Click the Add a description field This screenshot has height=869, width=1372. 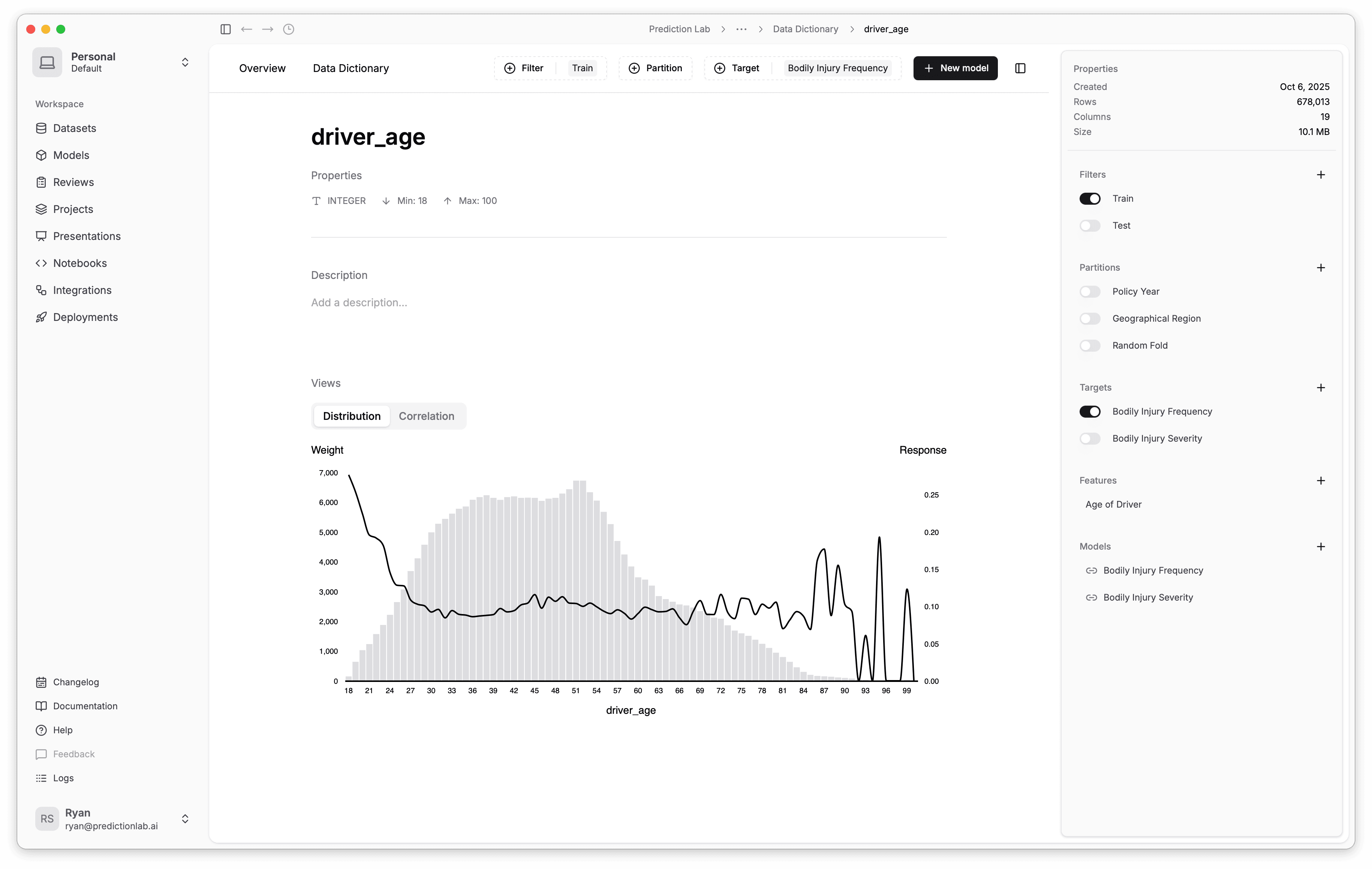tap(359, 303)
